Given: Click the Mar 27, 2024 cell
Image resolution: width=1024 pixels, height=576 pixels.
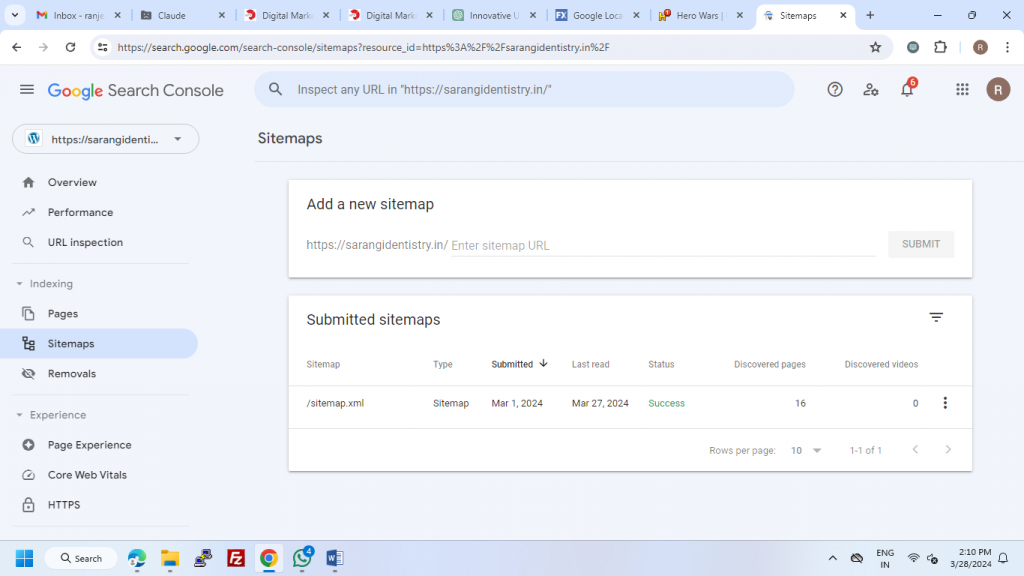Looking at the screenshot, I should click(600, 403).
